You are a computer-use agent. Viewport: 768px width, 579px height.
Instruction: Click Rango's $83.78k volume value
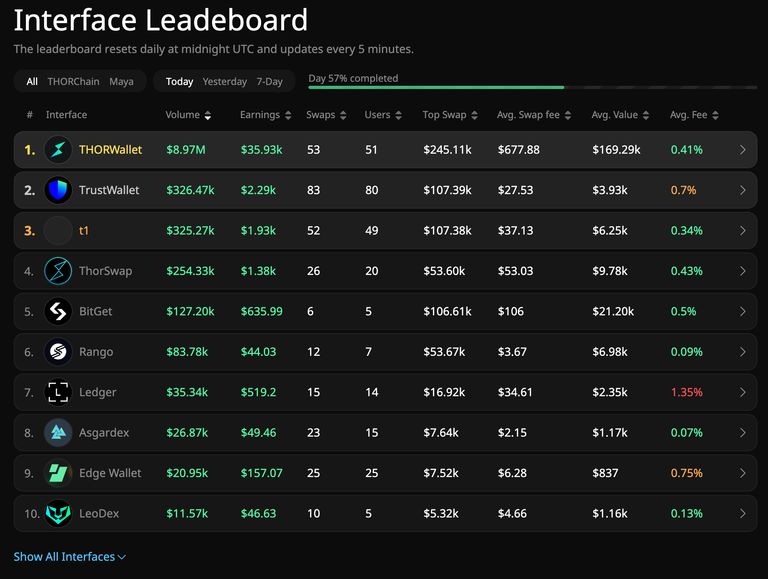(x=187, y=352)
